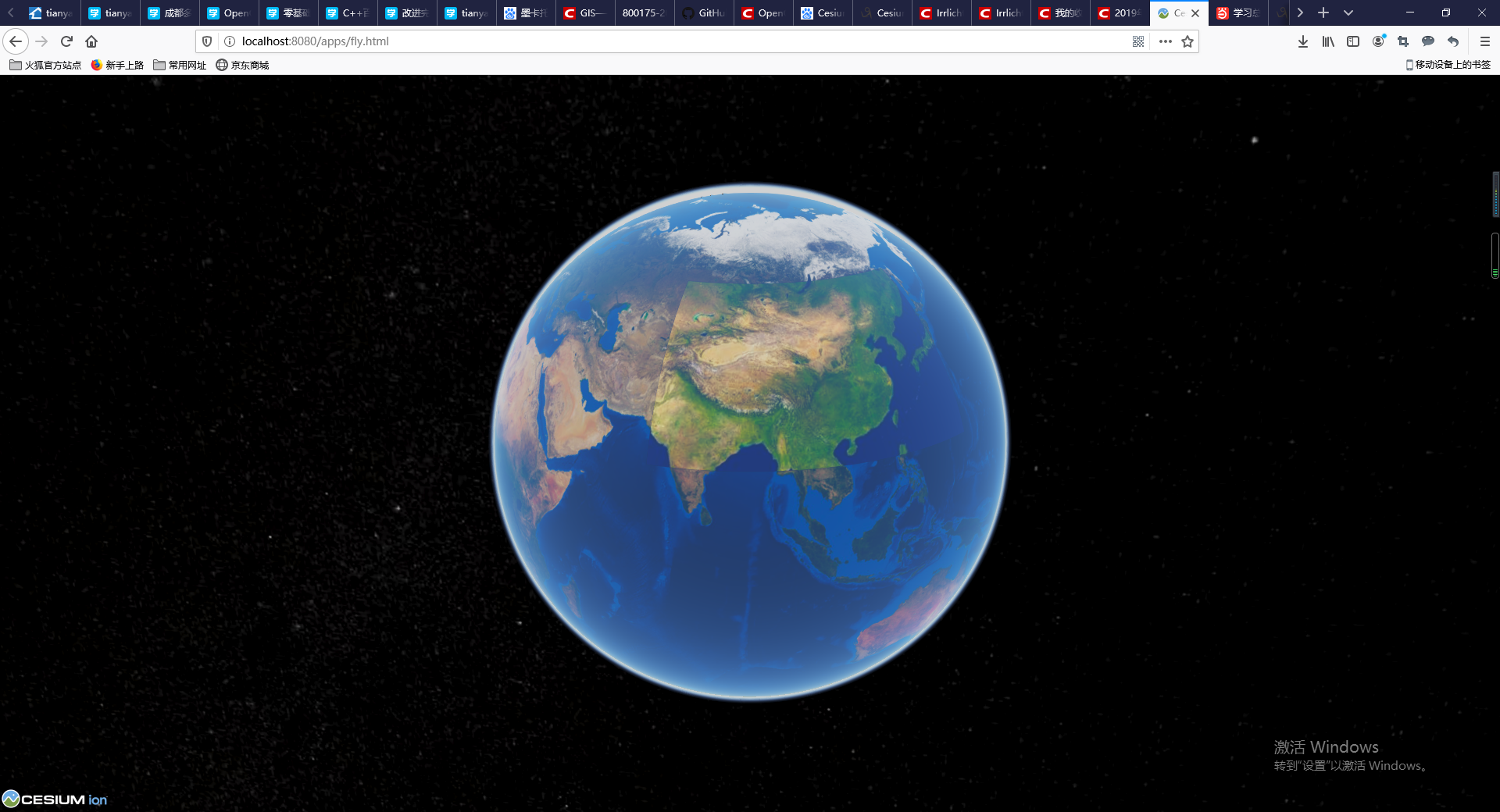Image resolution: width=1500 pixels, height=812 pixels.
Task: Open the Library history and bookmarks
Action: [x=1328, y=41]
